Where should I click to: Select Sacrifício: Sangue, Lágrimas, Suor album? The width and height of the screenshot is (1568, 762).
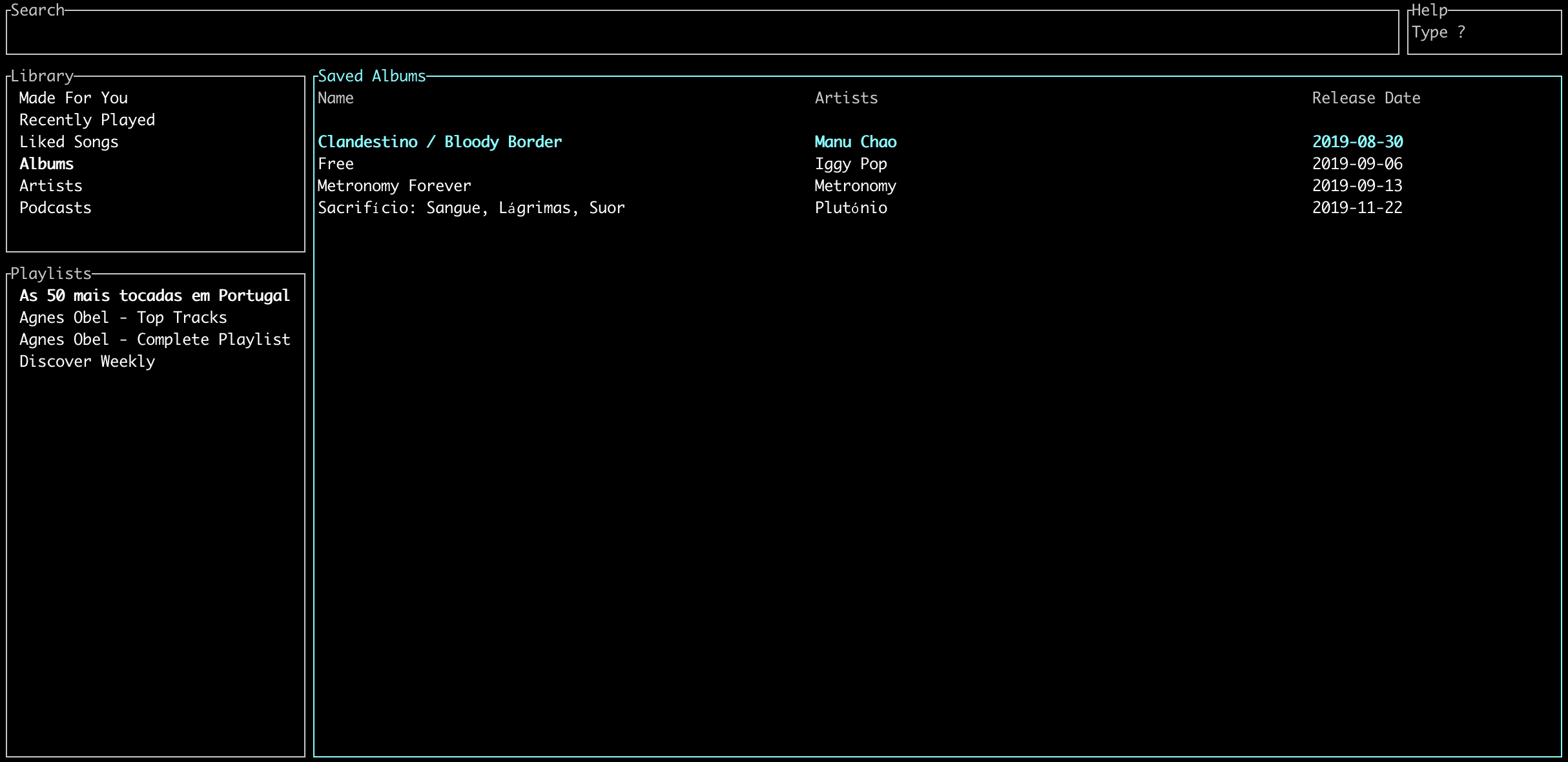[471, 207]
